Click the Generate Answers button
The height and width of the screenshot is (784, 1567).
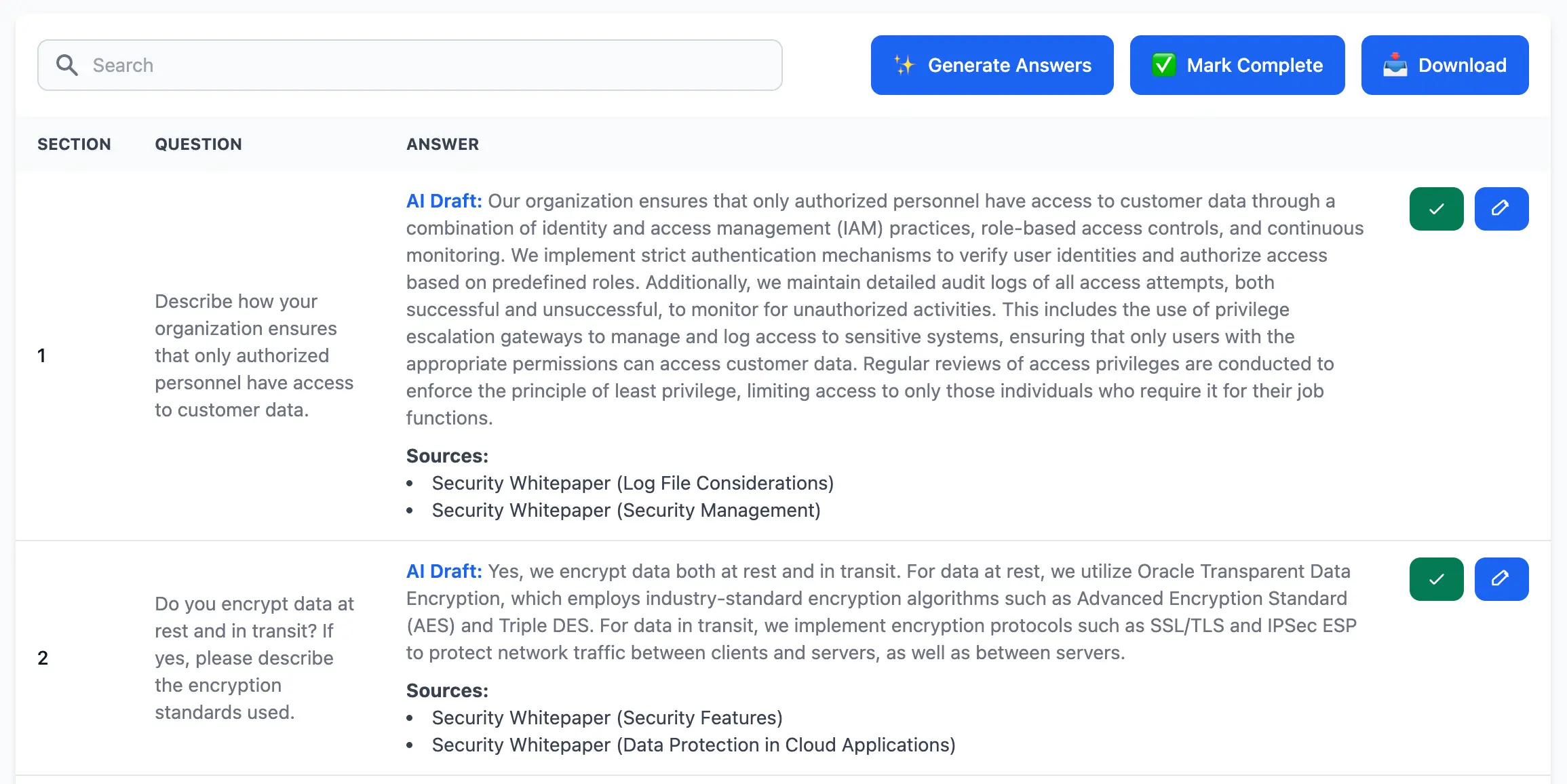(991, 64)
